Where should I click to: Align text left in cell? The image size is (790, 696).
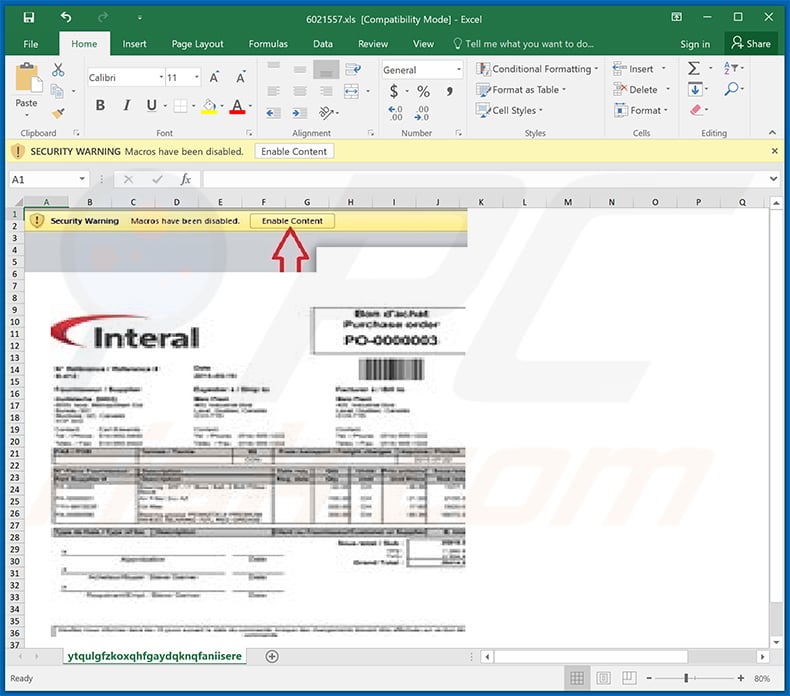click(274, 91)
